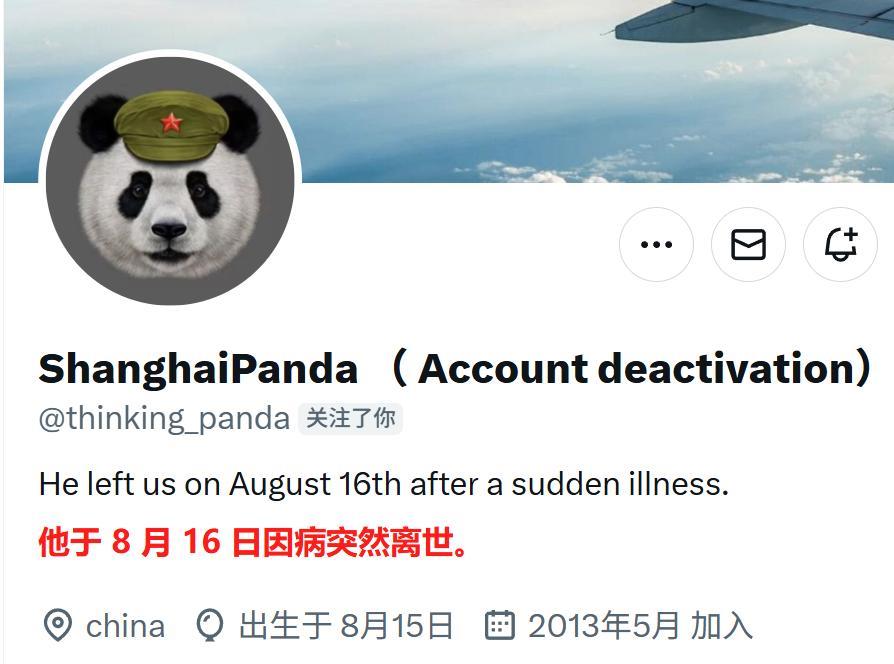
Task: Click the English bio about August 16th
Action: [x=384, y=484]
